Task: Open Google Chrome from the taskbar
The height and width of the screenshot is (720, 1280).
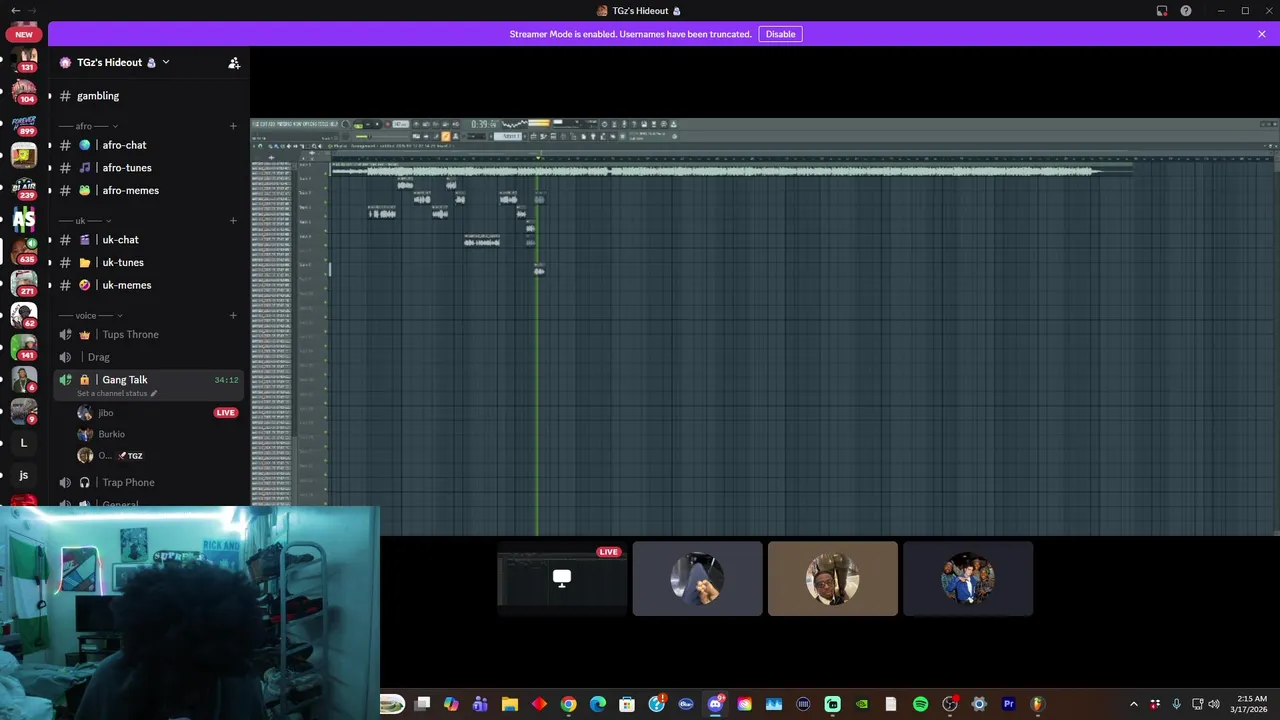Action: 568,704
